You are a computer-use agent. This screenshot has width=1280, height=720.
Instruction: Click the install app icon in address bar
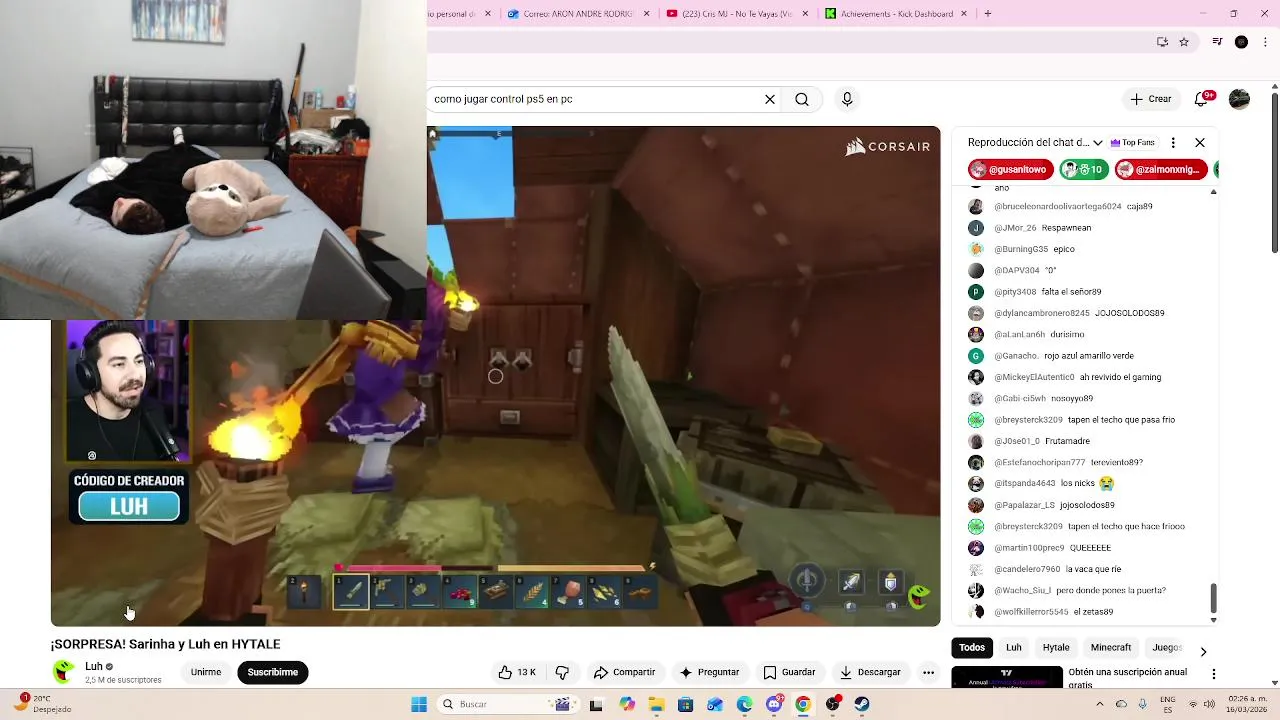click(x=1162, y=42)
